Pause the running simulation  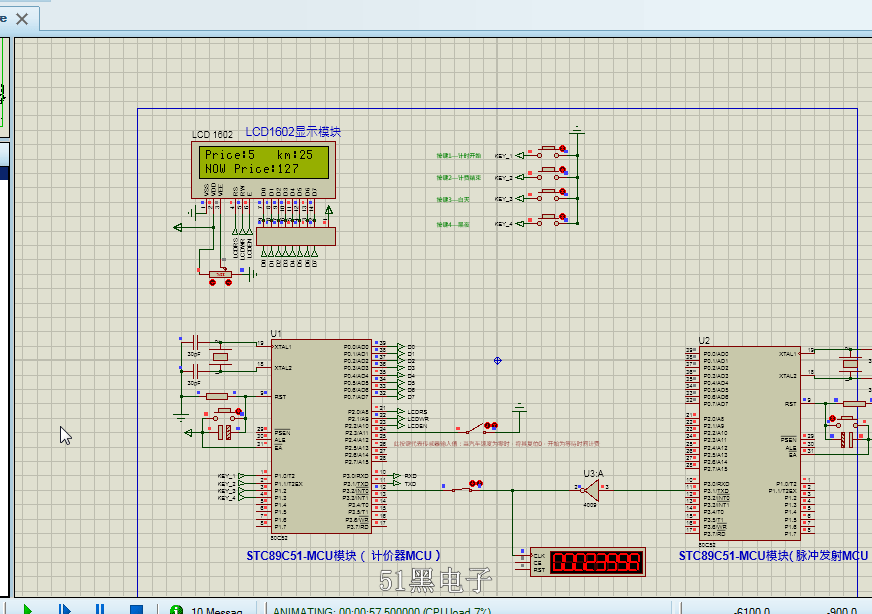(100, 610)
